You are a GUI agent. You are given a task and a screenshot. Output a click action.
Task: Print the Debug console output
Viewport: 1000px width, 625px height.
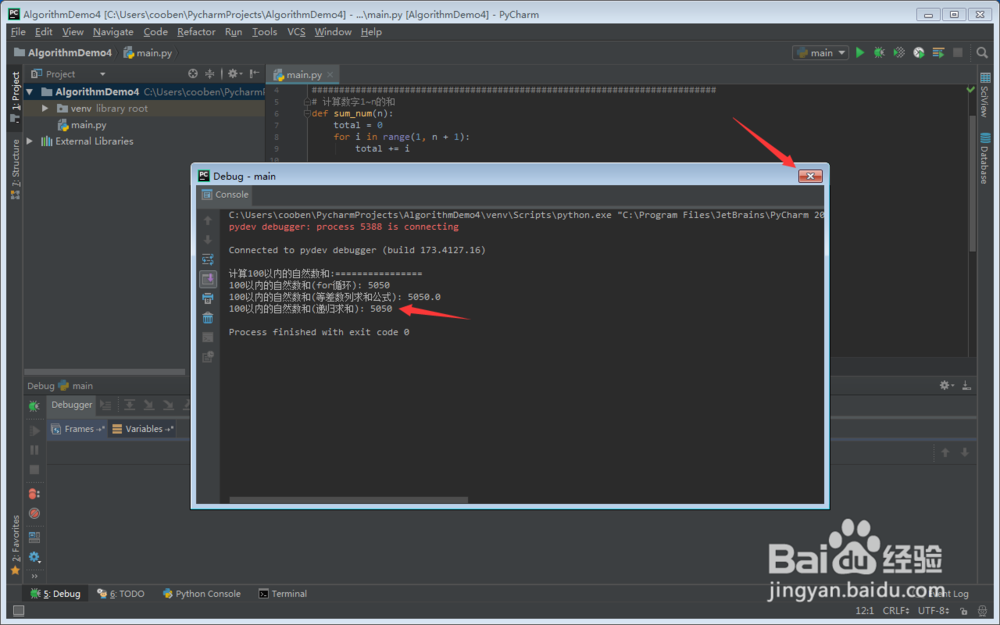(208, 298)
